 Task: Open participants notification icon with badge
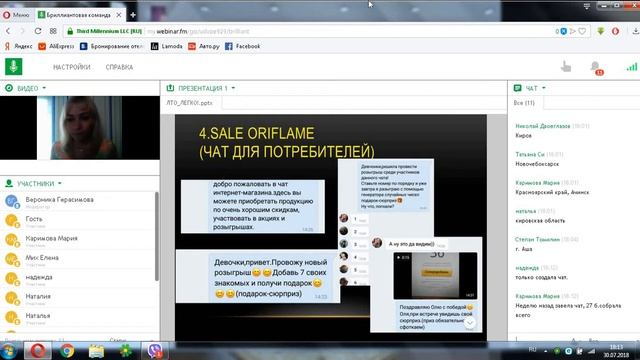pos(596,67)
